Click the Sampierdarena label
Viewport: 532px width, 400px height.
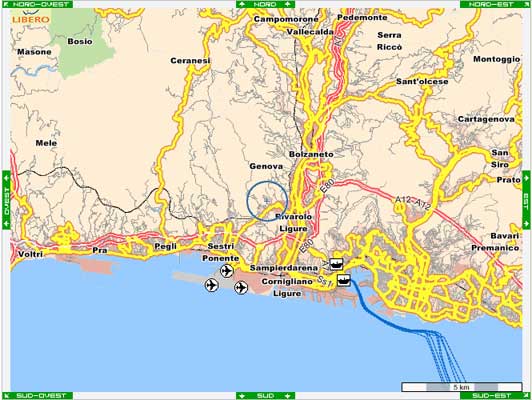pyautogui.click(x=284, y=268)
